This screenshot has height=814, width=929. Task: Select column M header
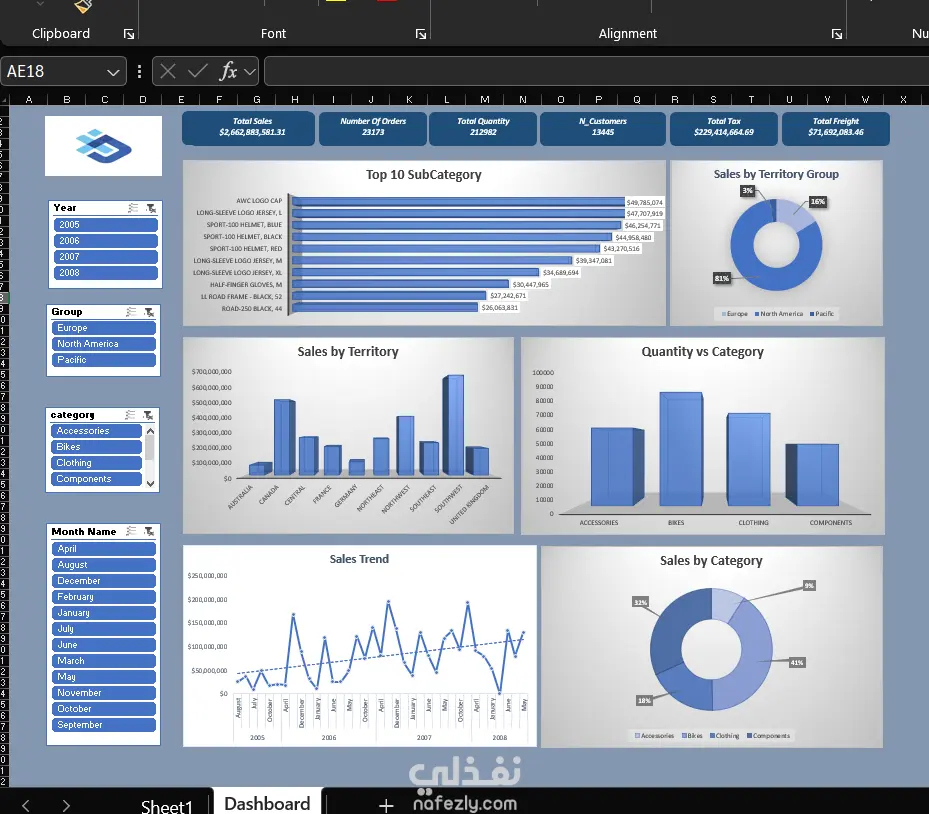(485, 100)
